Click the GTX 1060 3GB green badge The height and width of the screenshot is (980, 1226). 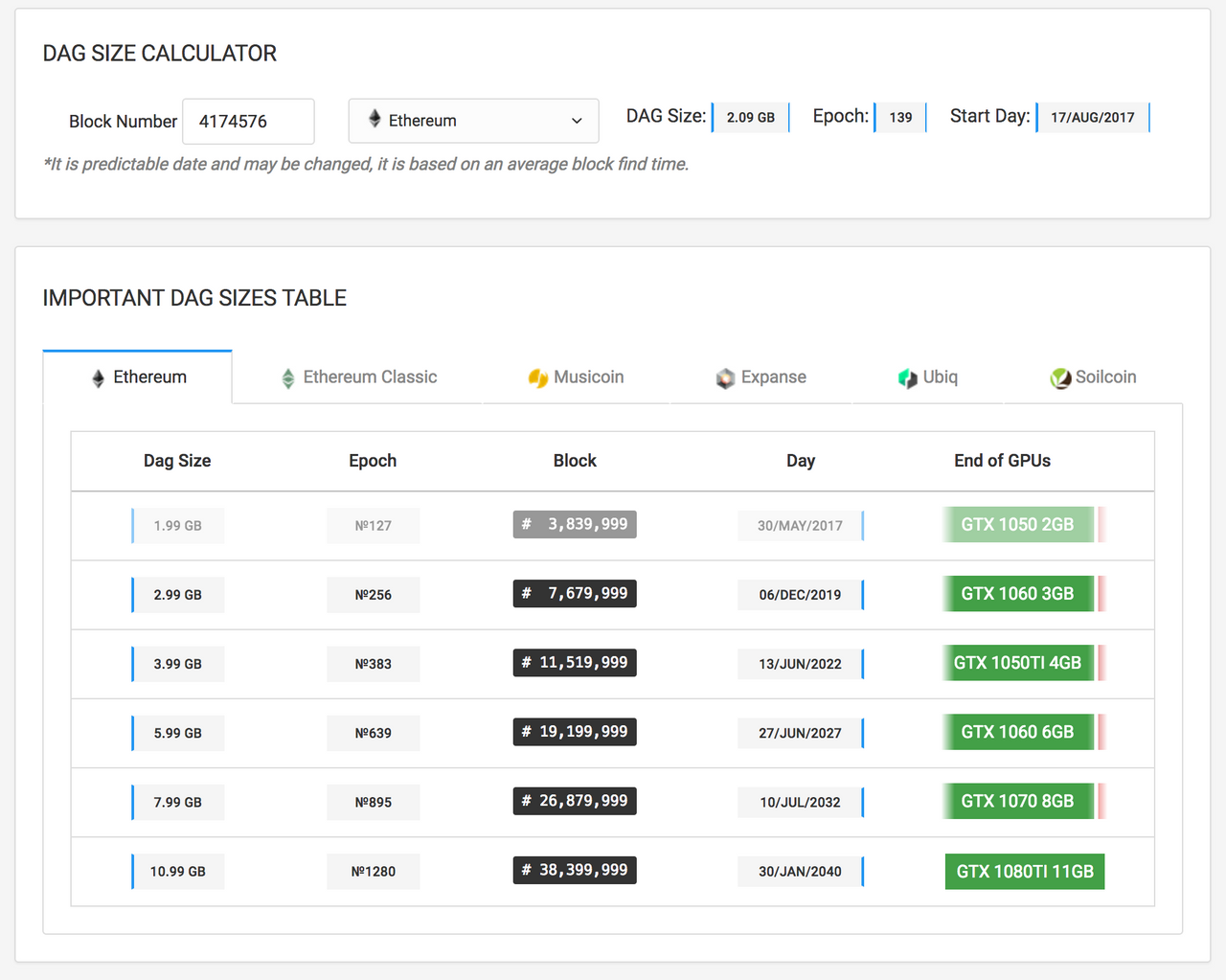click(1017, 594)
